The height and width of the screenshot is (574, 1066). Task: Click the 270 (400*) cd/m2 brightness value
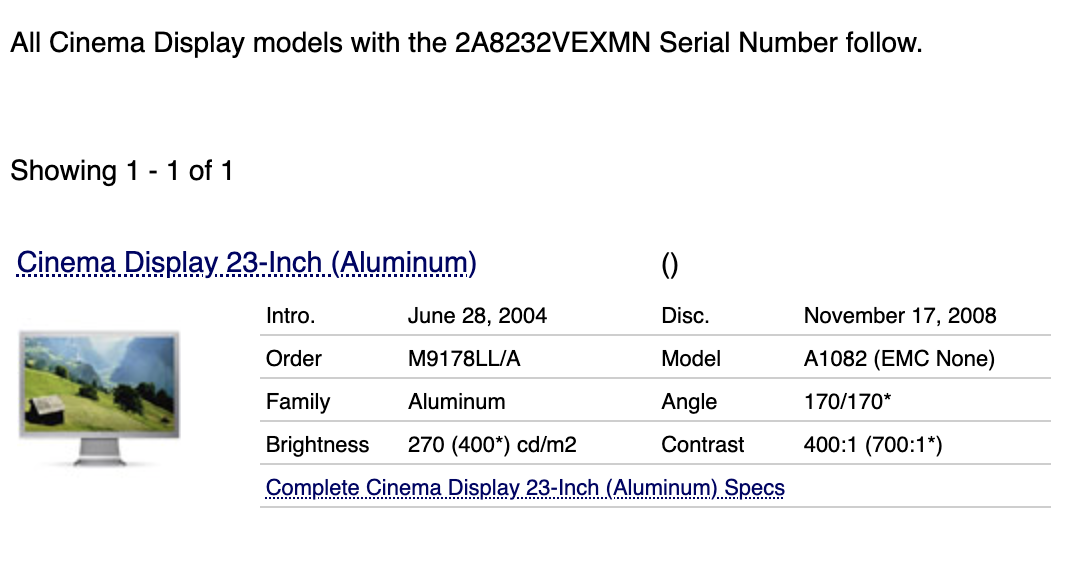point(492,444)
